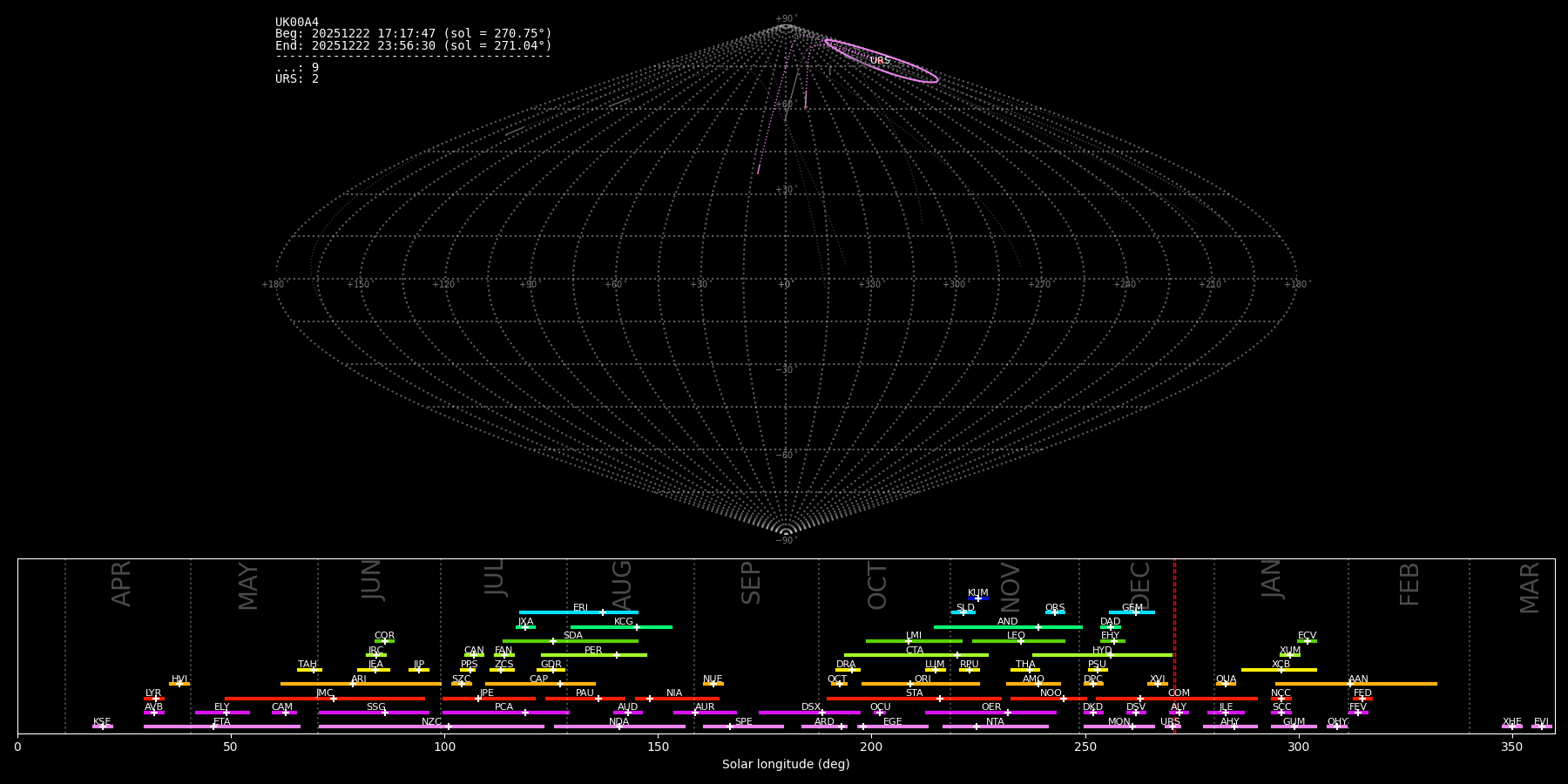The width and height of the screenshot is (1568, 784).
Task: Click the KUM shower label
Action: [x=978, y=592]
